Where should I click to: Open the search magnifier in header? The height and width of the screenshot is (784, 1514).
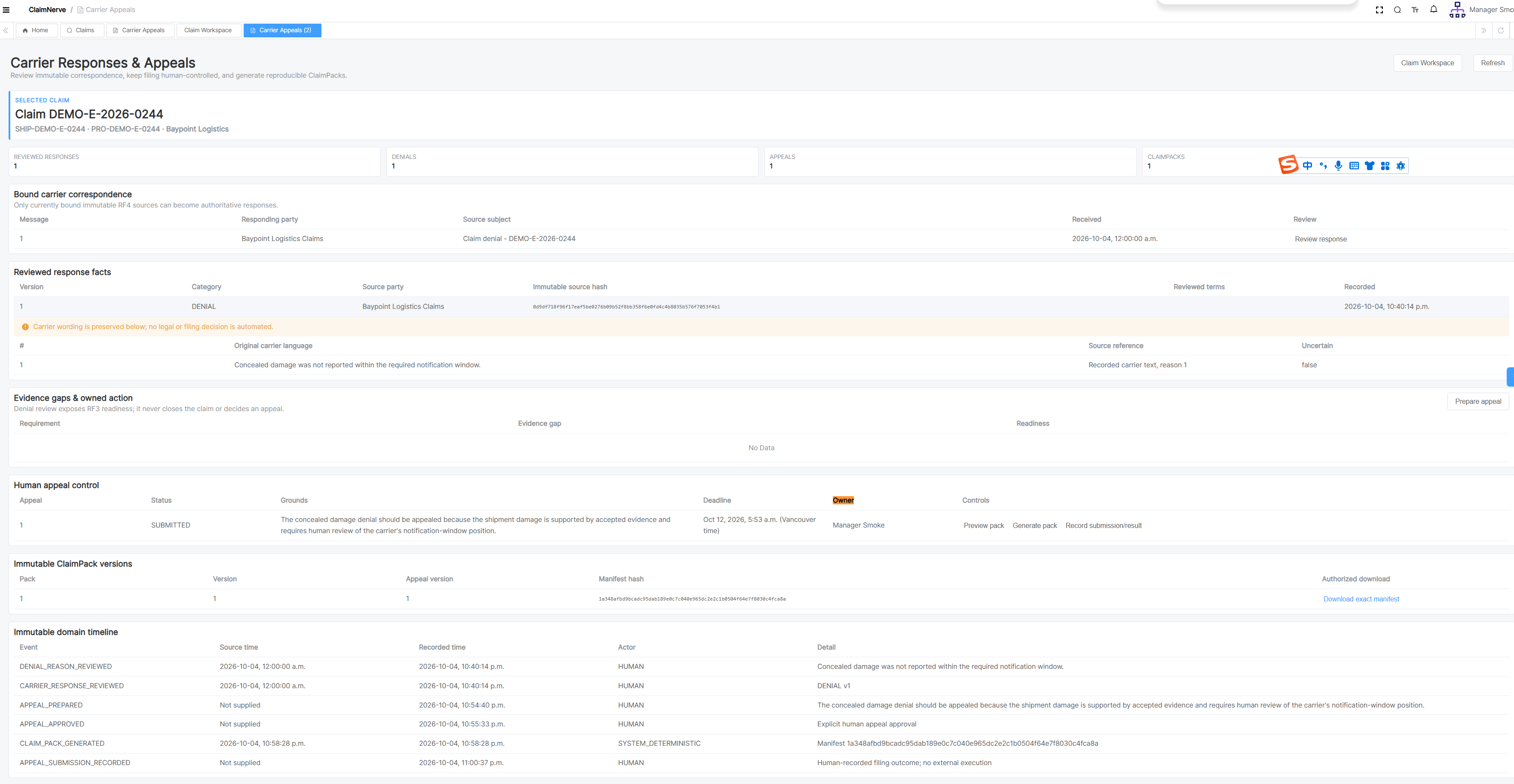pyautogui.click(x=1397, y=10)
